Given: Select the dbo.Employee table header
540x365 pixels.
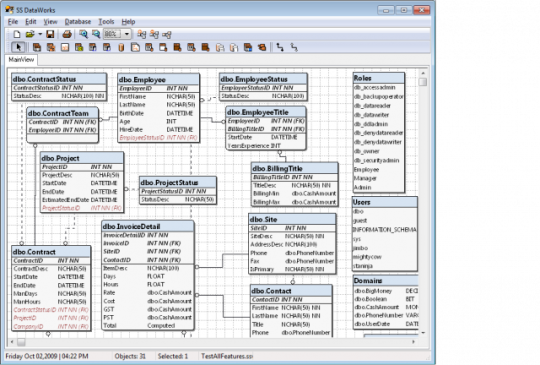Looking at the screenshot, I should (x=158, y=80).
